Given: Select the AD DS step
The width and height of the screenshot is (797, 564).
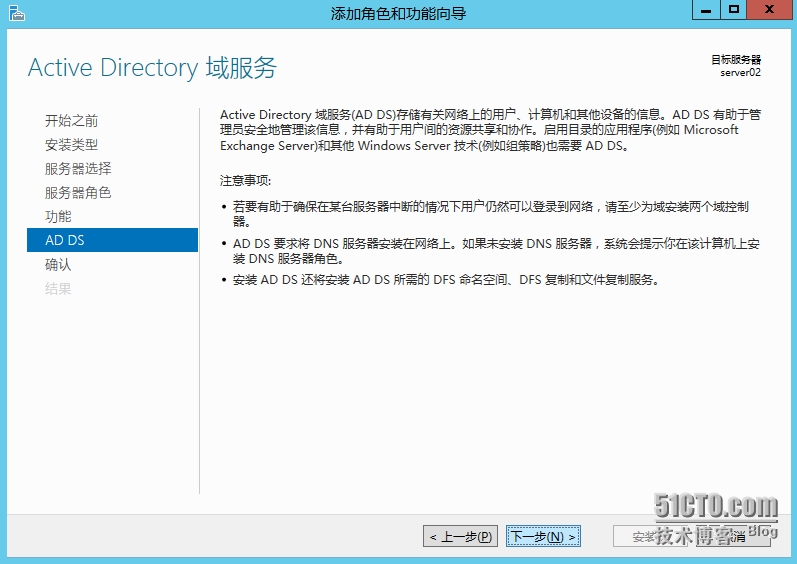Looking at the screenshot, I should point(112,240).
